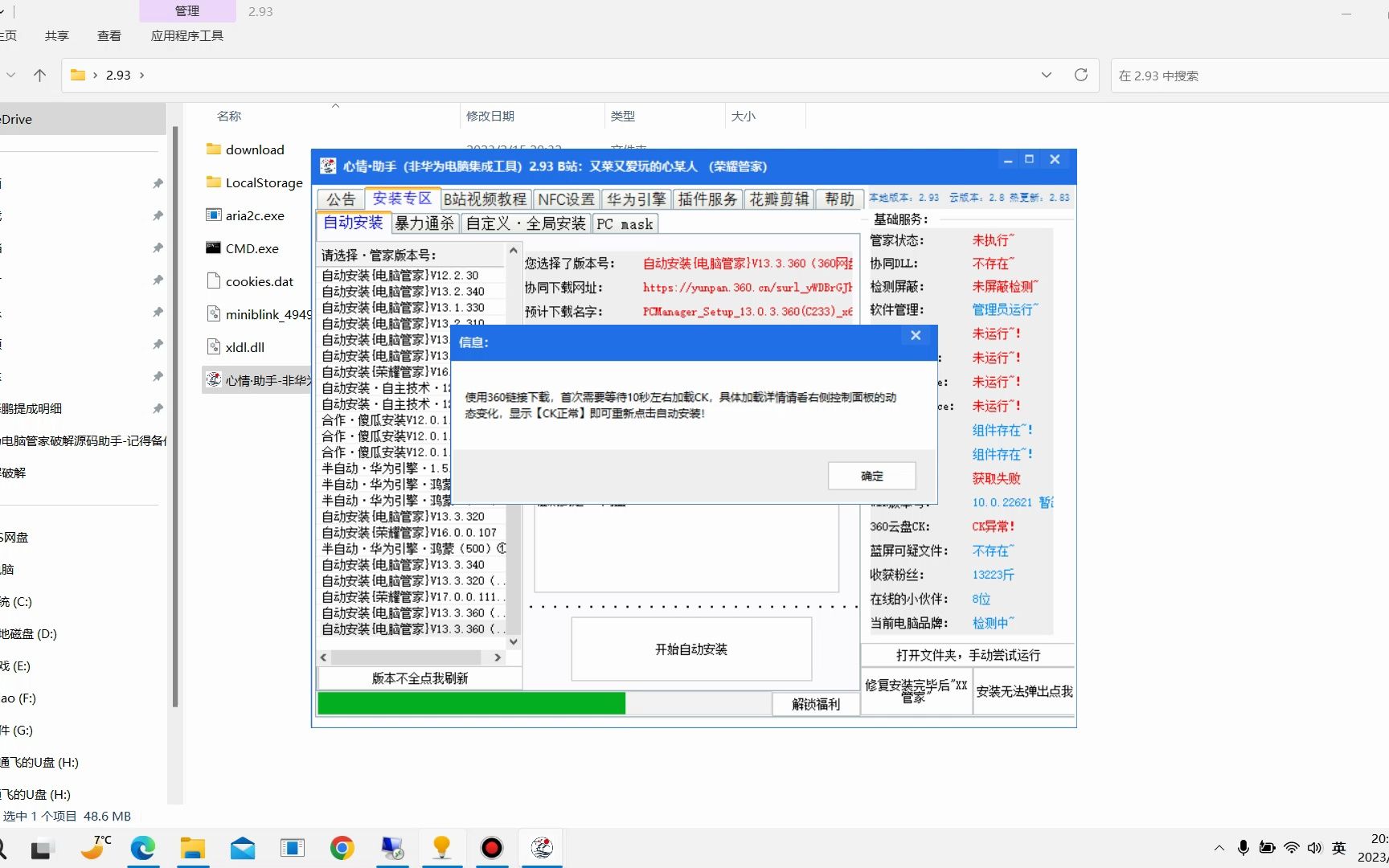1389x868 pixels.
Task: Select the 自定义·全局安装 sub-tab
Action: click(526, 223)
